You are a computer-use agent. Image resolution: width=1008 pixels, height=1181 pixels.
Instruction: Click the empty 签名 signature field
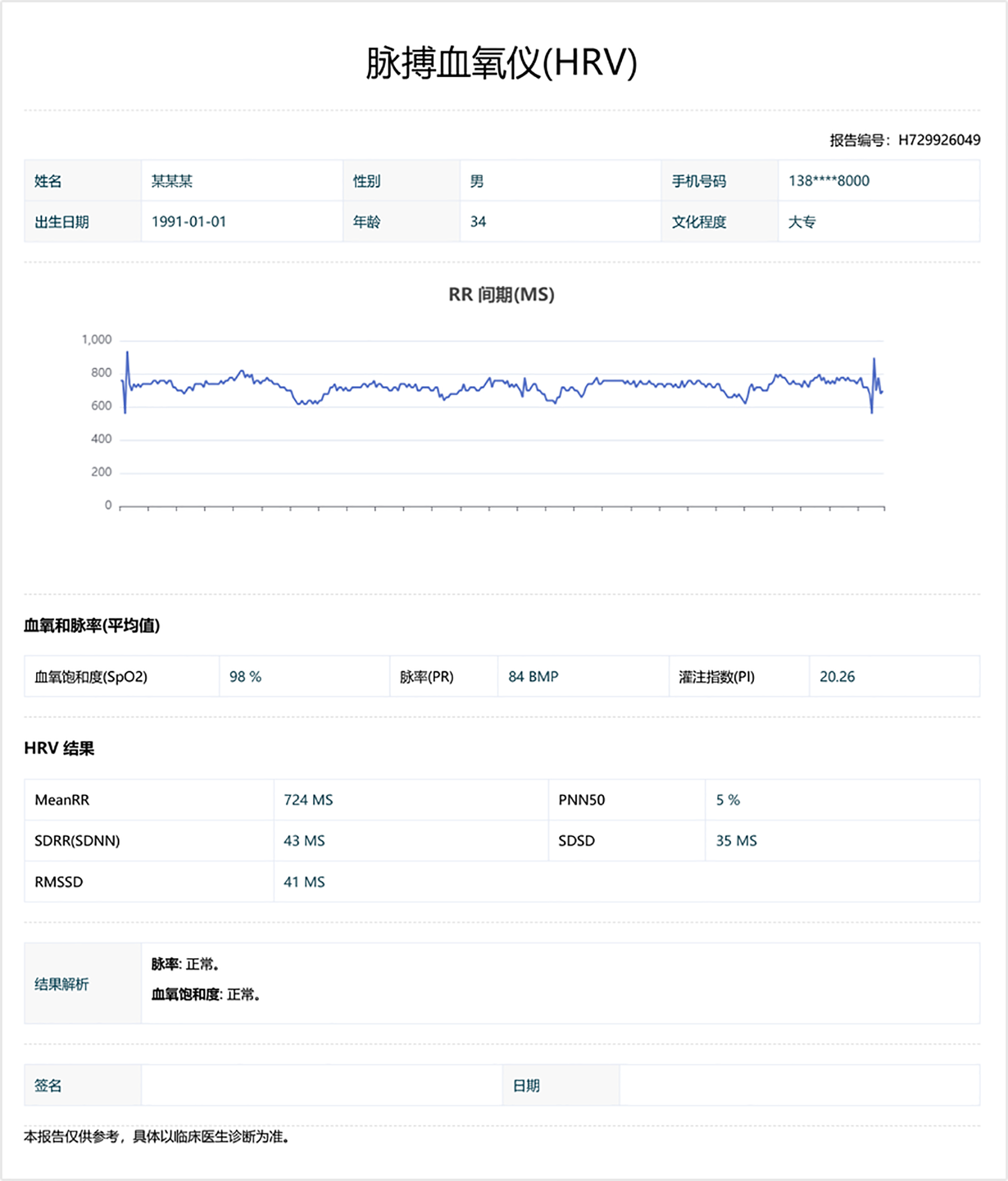click(x=321, y=1085)
